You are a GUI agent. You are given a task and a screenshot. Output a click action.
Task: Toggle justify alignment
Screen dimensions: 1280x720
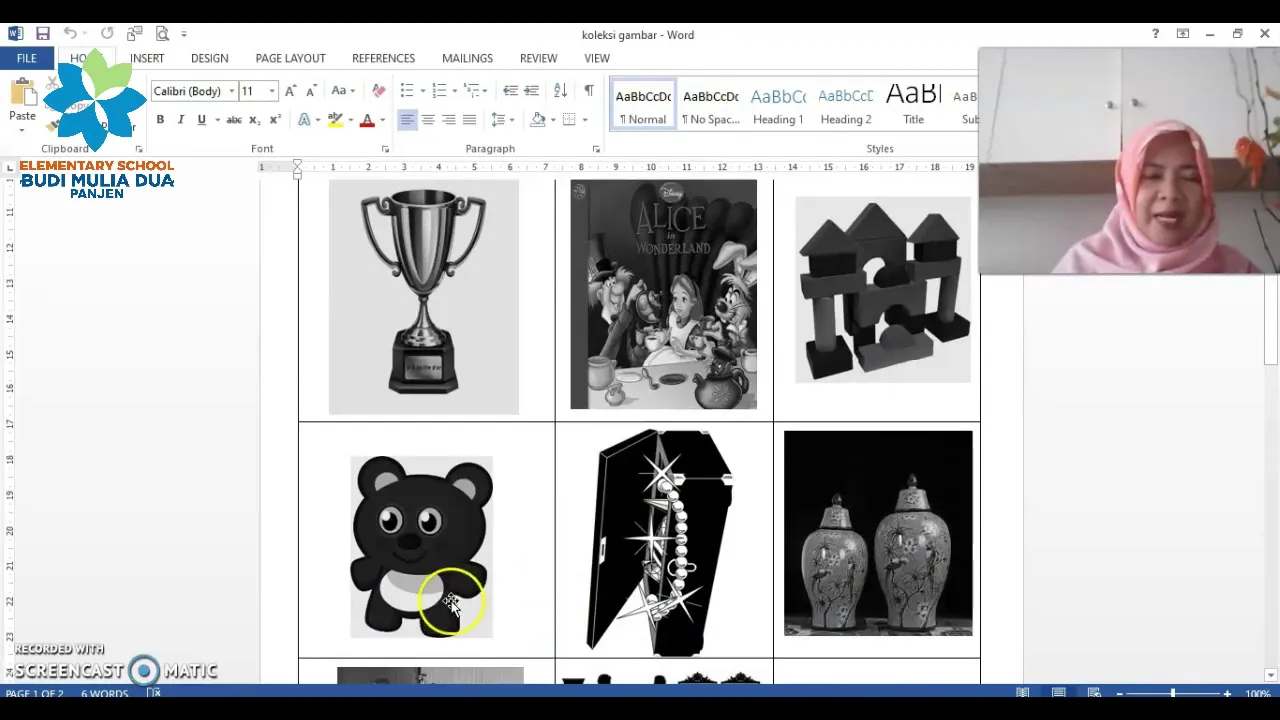point(469,120)
